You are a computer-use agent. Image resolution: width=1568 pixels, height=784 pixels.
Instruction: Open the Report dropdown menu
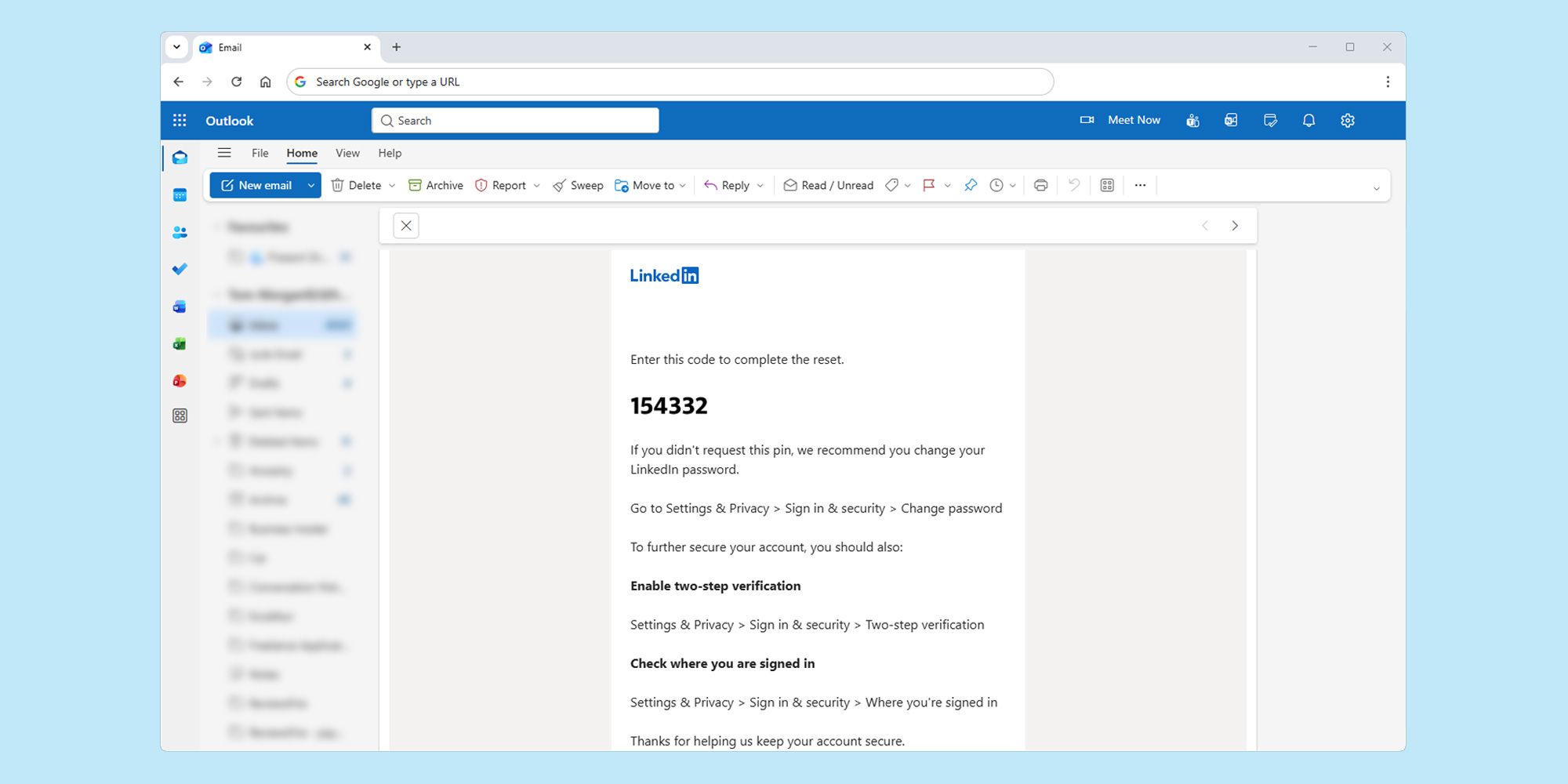point(536,185)
